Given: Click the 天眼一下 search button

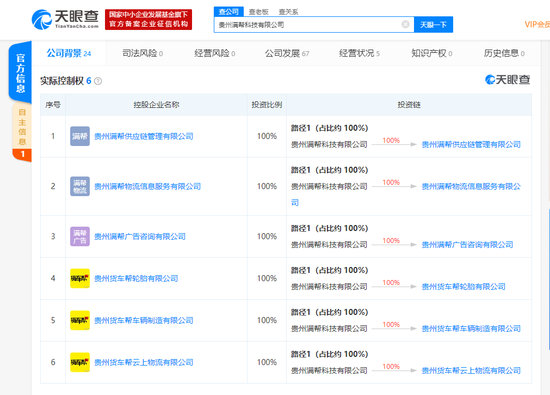Looking at the screenshot, I should coord(433,25).
